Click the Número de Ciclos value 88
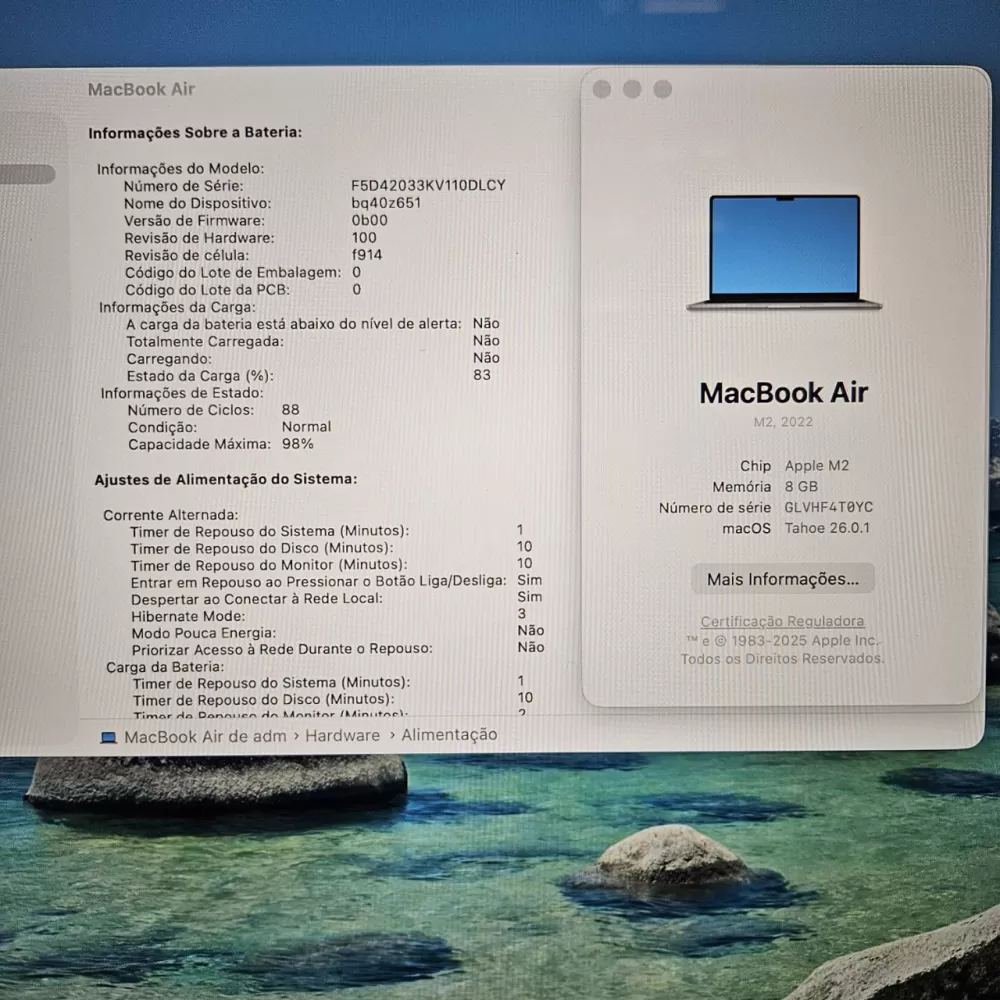 [290, 410]
